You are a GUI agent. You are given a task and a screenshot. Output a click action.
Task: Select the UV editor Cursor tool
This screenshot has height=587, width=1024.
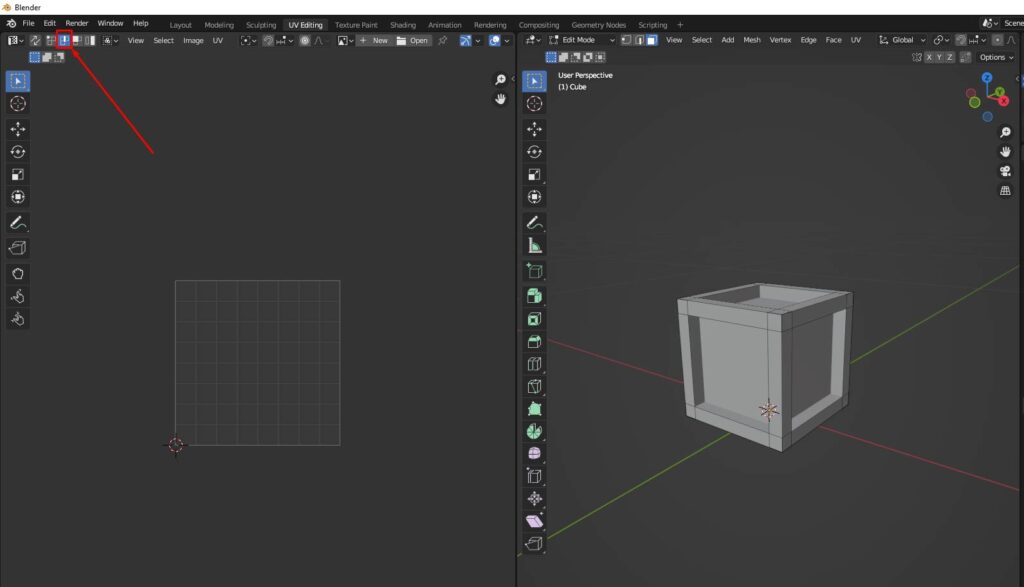18,103
